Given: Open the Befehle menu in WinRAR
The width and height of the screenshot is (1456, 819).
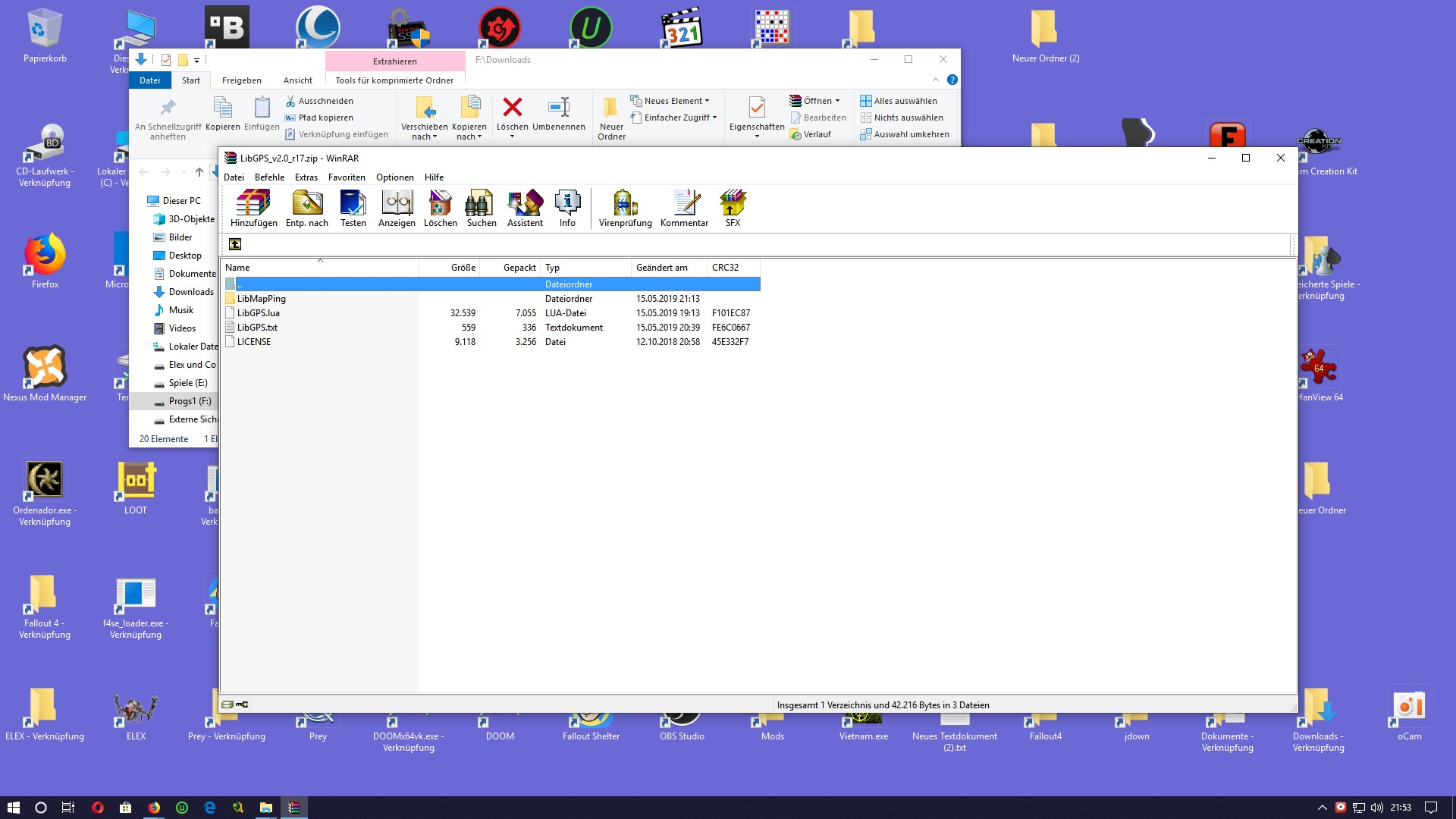Looking at the screenshot, I should pos(269,177).
